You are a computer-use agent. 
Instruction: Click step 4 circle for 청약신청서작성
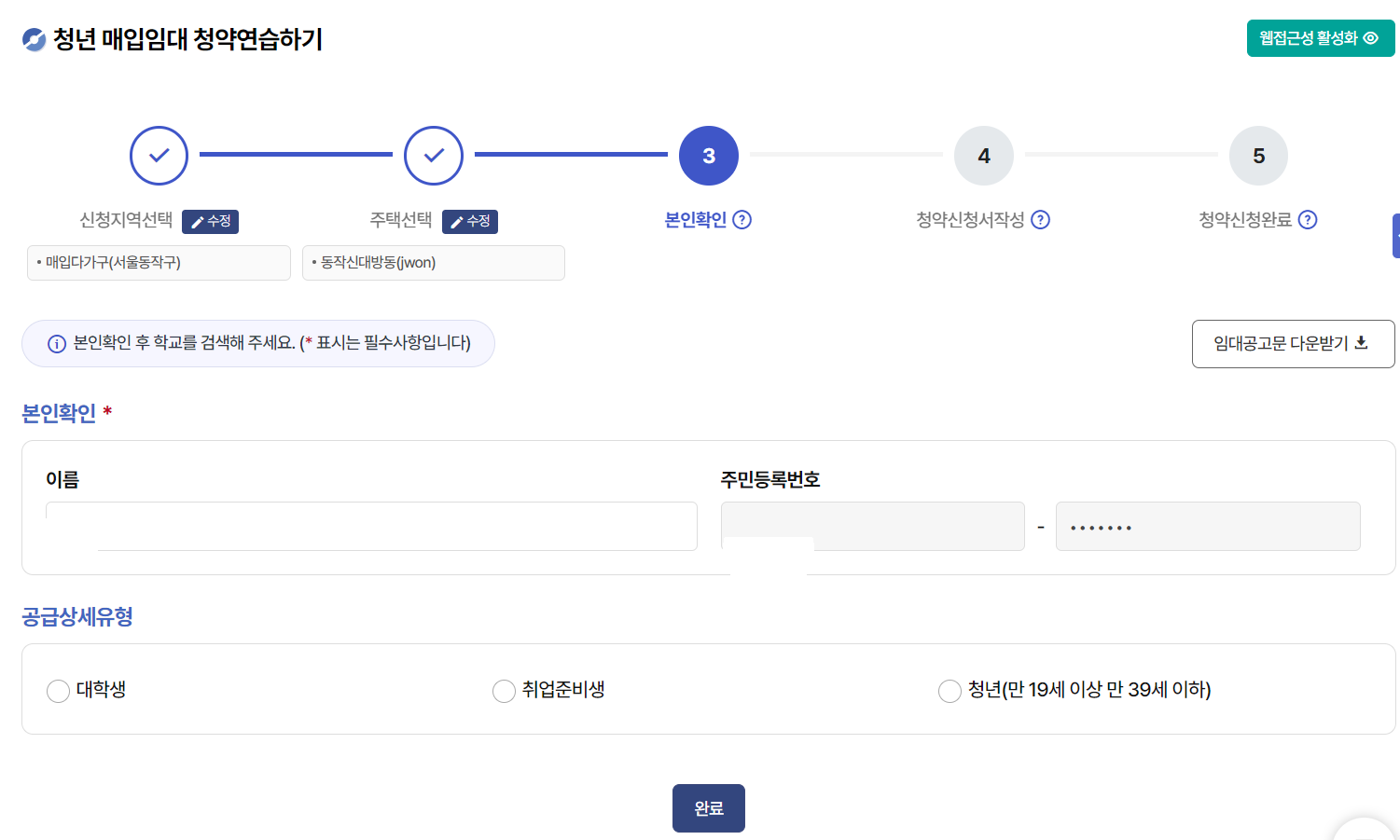click(x=983, y=156)
